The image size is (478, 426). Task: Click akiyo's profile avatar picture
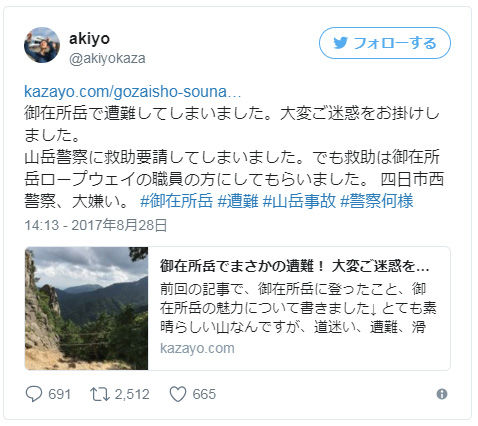coord(42,45)
